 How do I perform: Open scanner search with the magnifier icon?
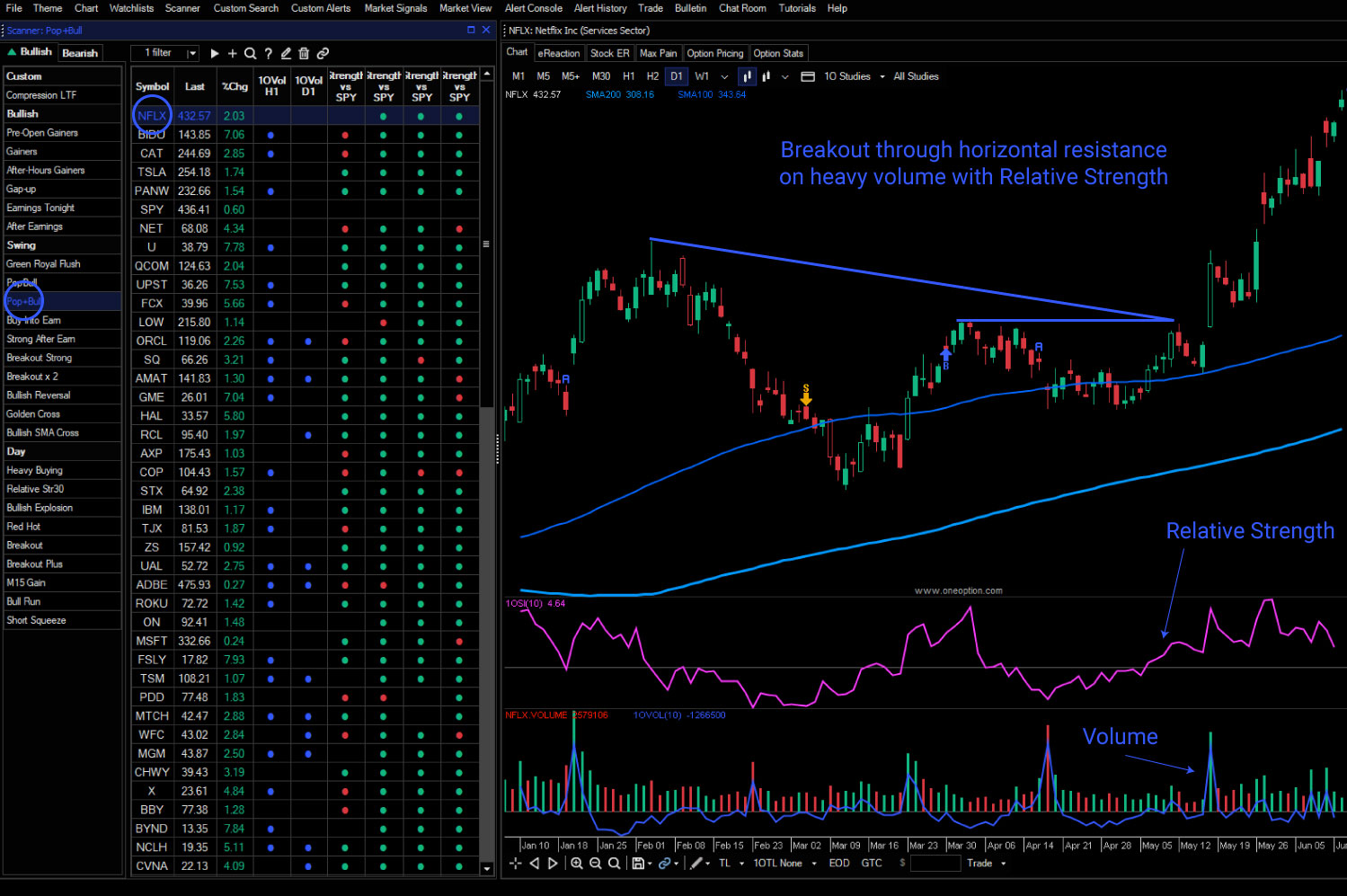coord(251,53)
